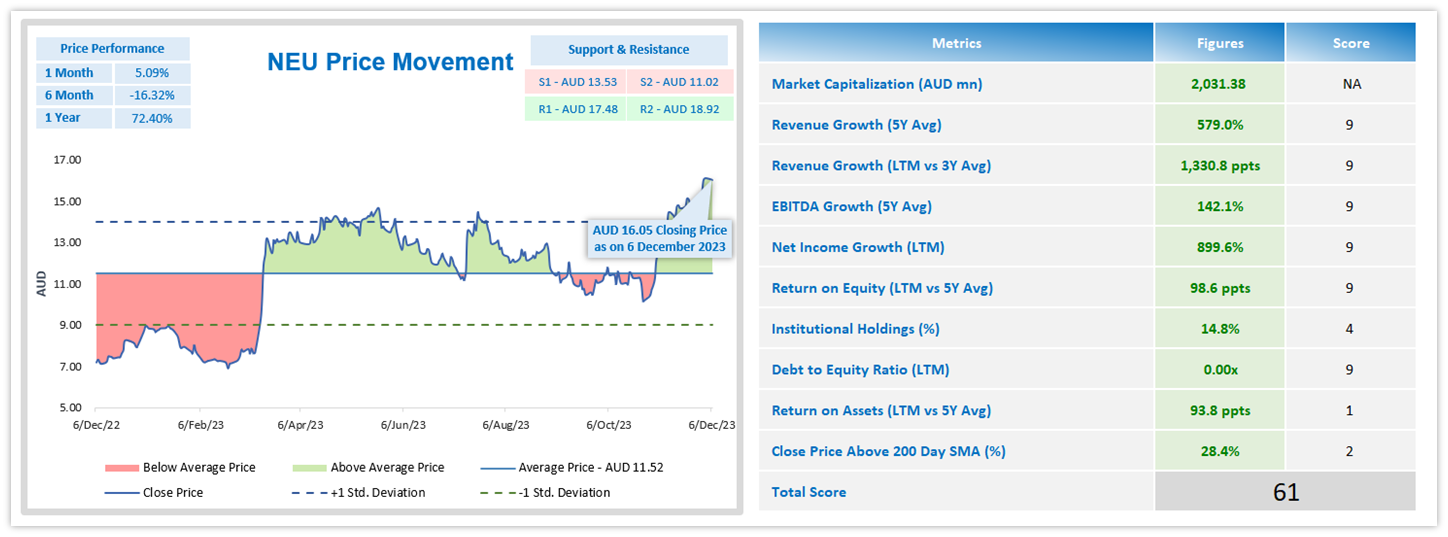Click the Total Score value 61
Image resolution: width=1448 pixels, height=537 pixels.
(x=1286, y=492)
